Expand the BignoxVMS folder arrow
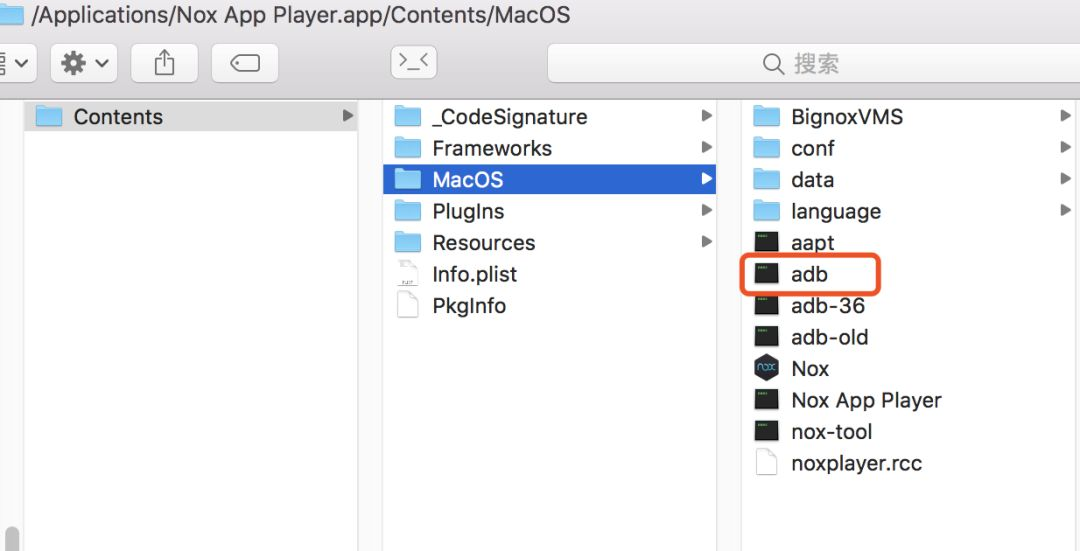The image size is (1080, 551). 1065,116
